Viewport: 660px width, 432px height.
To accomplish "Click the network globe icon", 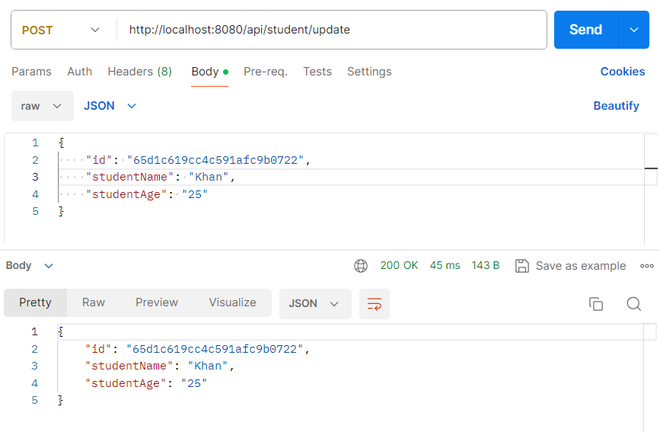I will (361, 266).
